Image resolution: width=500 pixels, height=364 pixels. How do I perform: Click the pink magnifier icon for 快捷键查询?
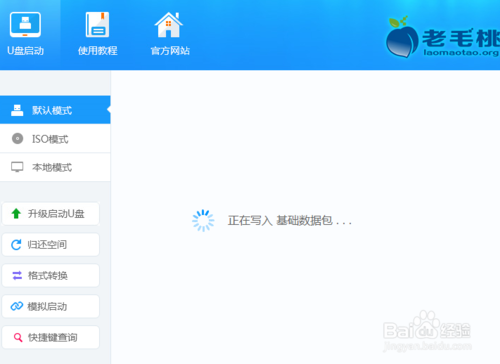(x=18, y=337)
